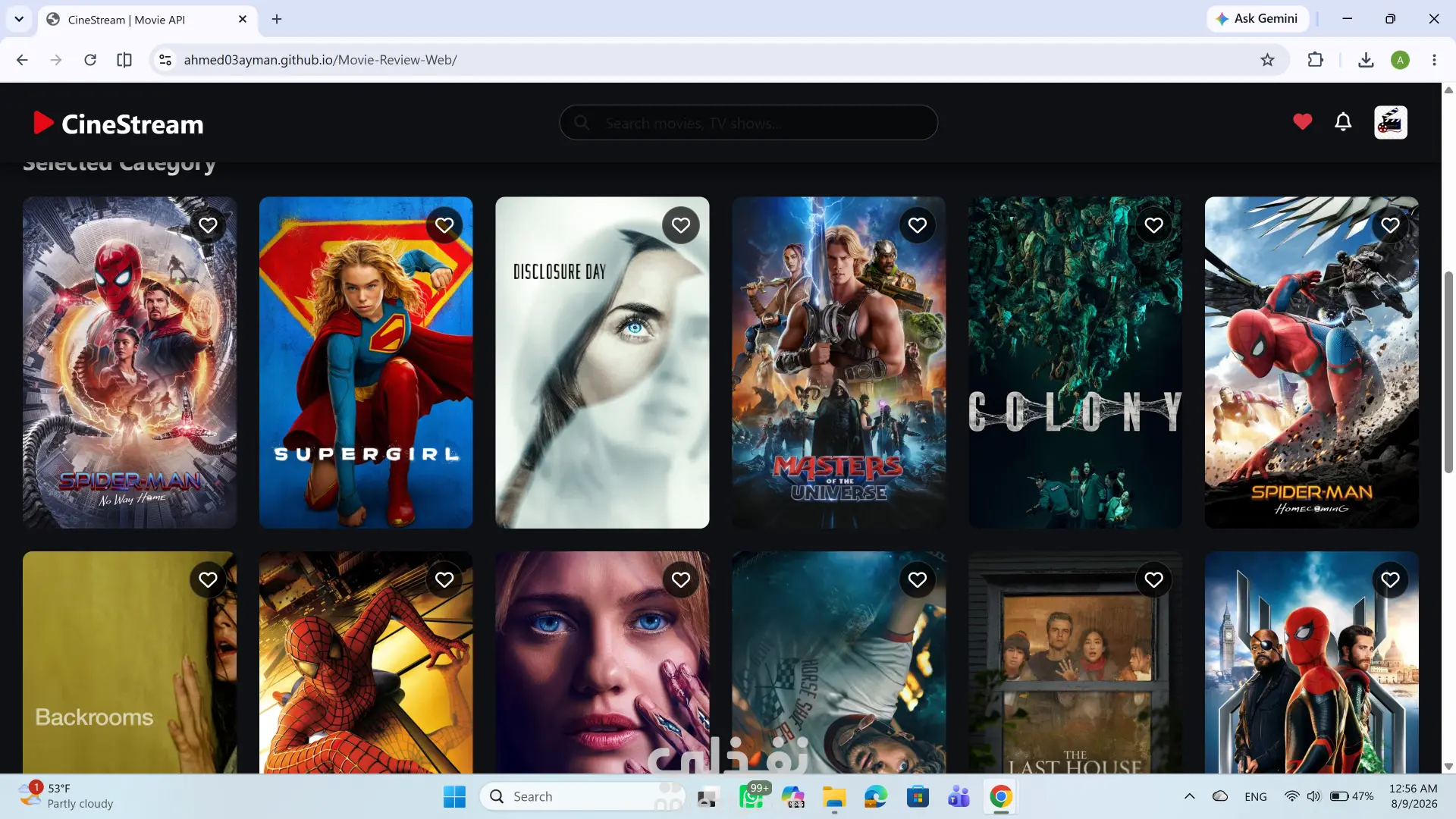The image size is (1456, 819).
Task: Focus the Search movies, TV shows field
Action: coord(748,123)
